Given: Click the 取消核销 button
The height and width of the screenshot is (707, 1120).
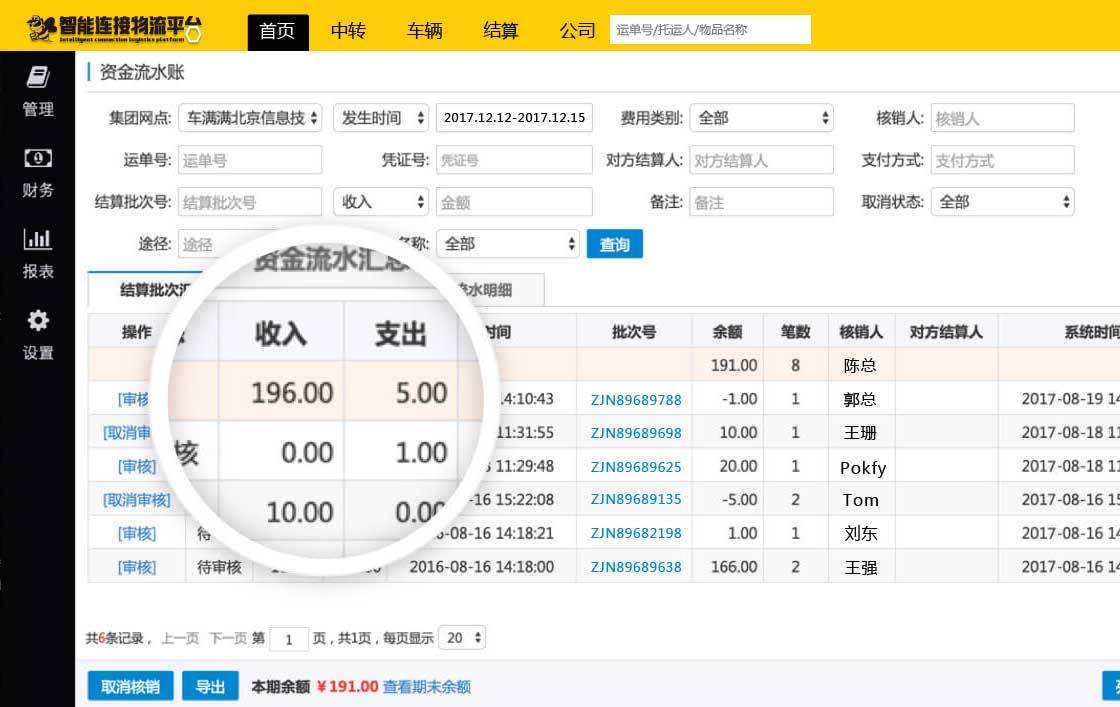Looking at the screenshot, I should [x=131, y=686].
